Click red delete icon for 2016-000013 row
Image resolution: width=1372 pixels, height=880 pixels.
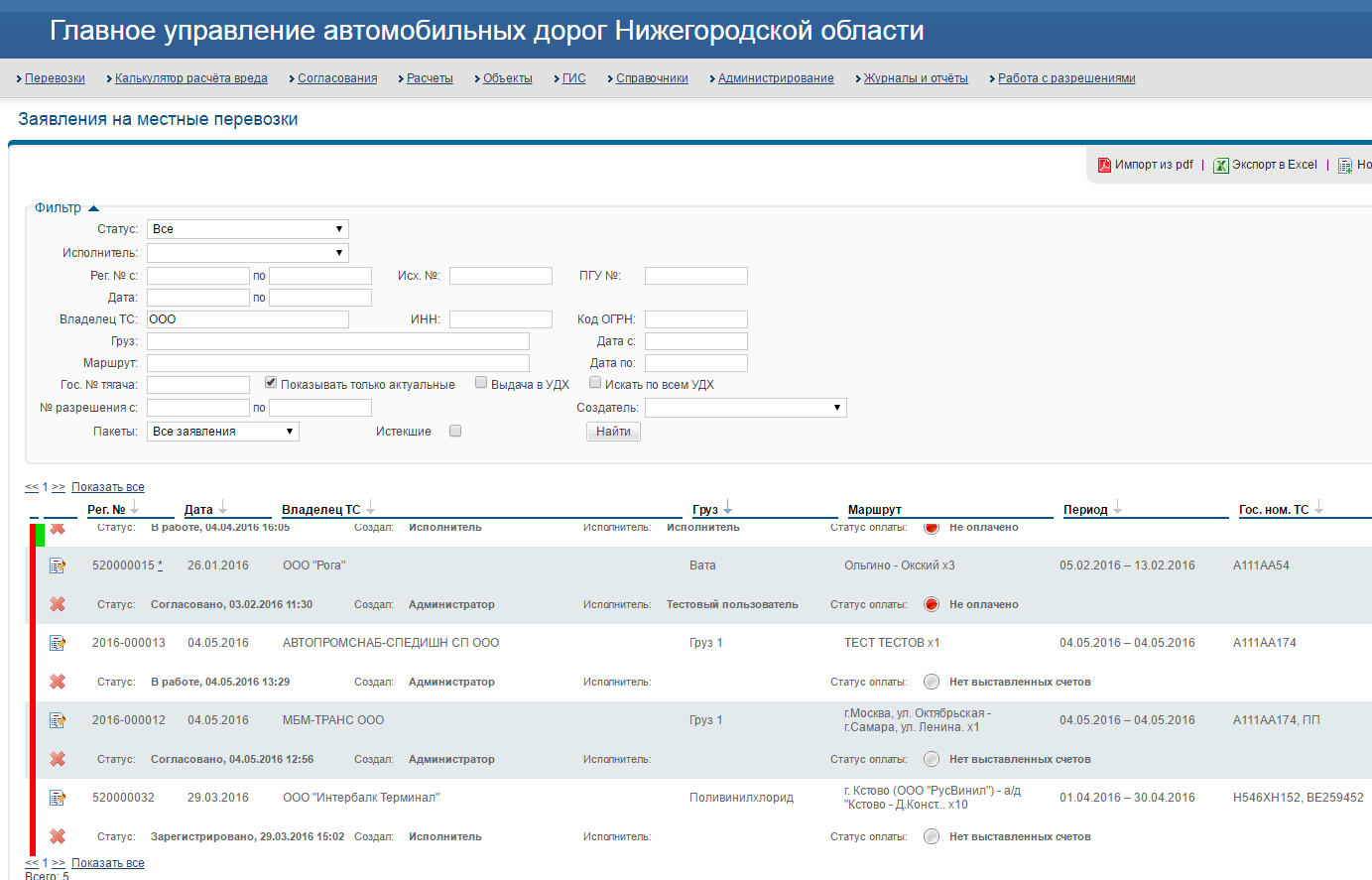[x=58, y=682]
